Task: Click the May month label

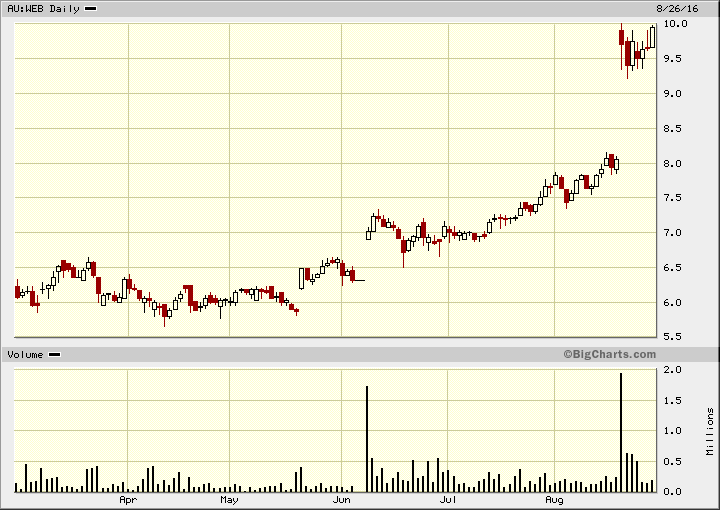Action: [x=229, y=499]
